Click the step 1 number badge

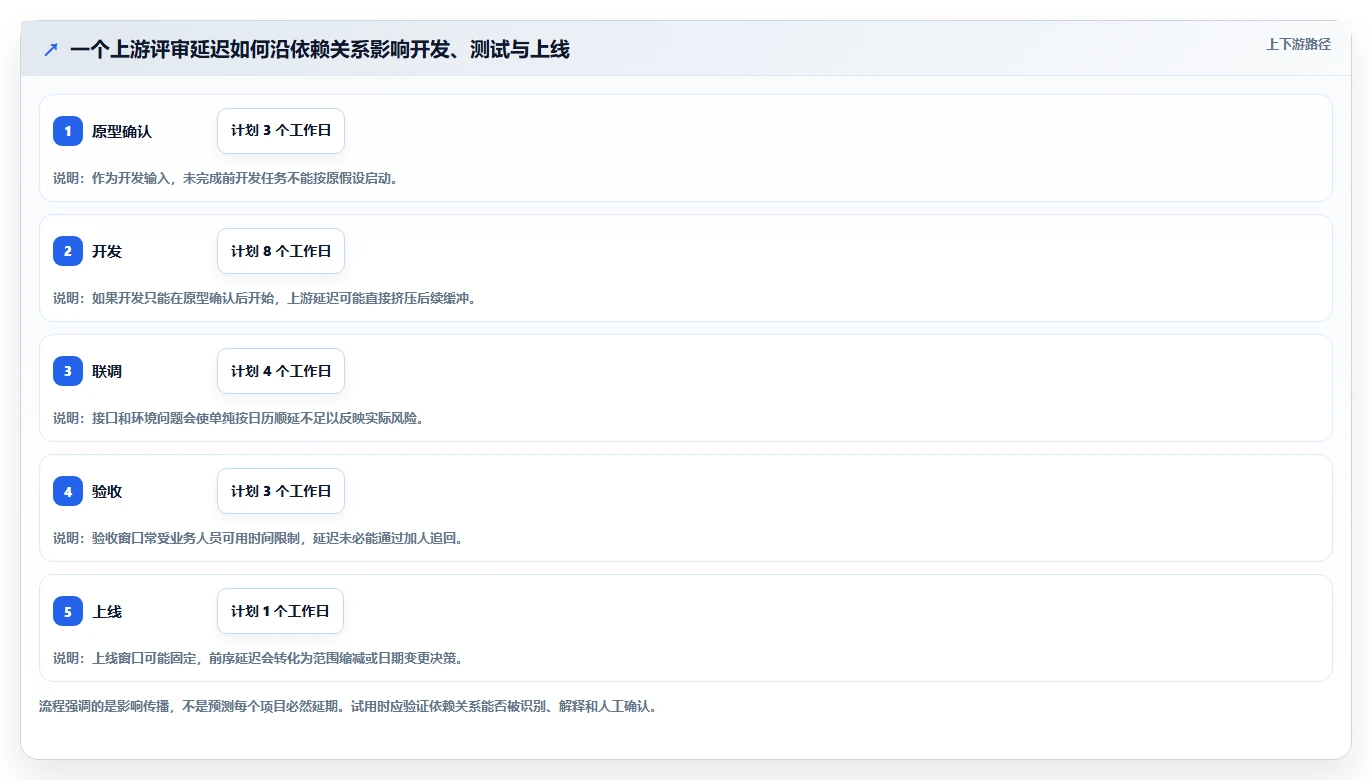click(68, 131)
